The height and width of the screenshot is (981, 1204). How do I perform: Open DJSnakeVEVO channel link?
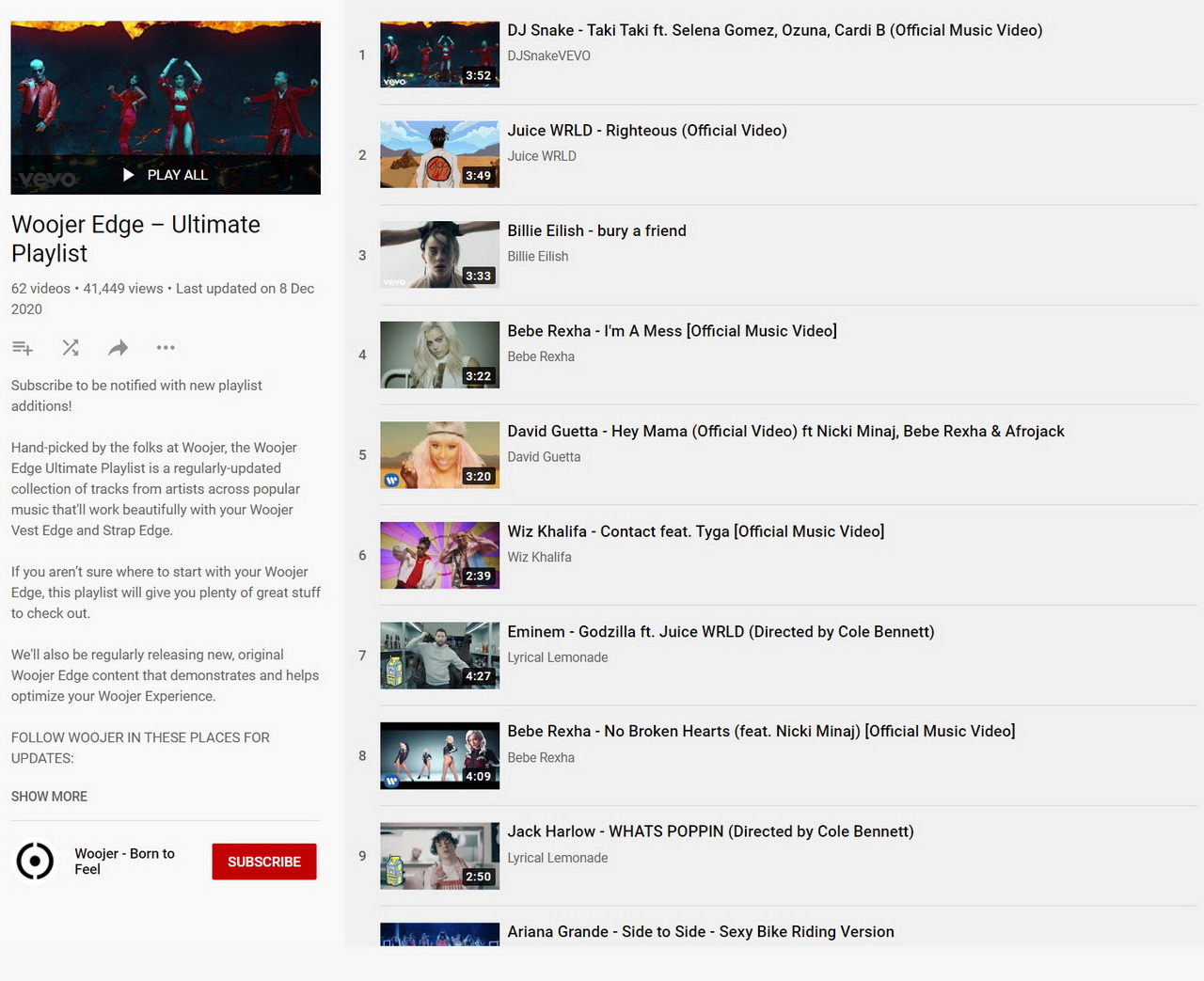[x=549, y=55]
